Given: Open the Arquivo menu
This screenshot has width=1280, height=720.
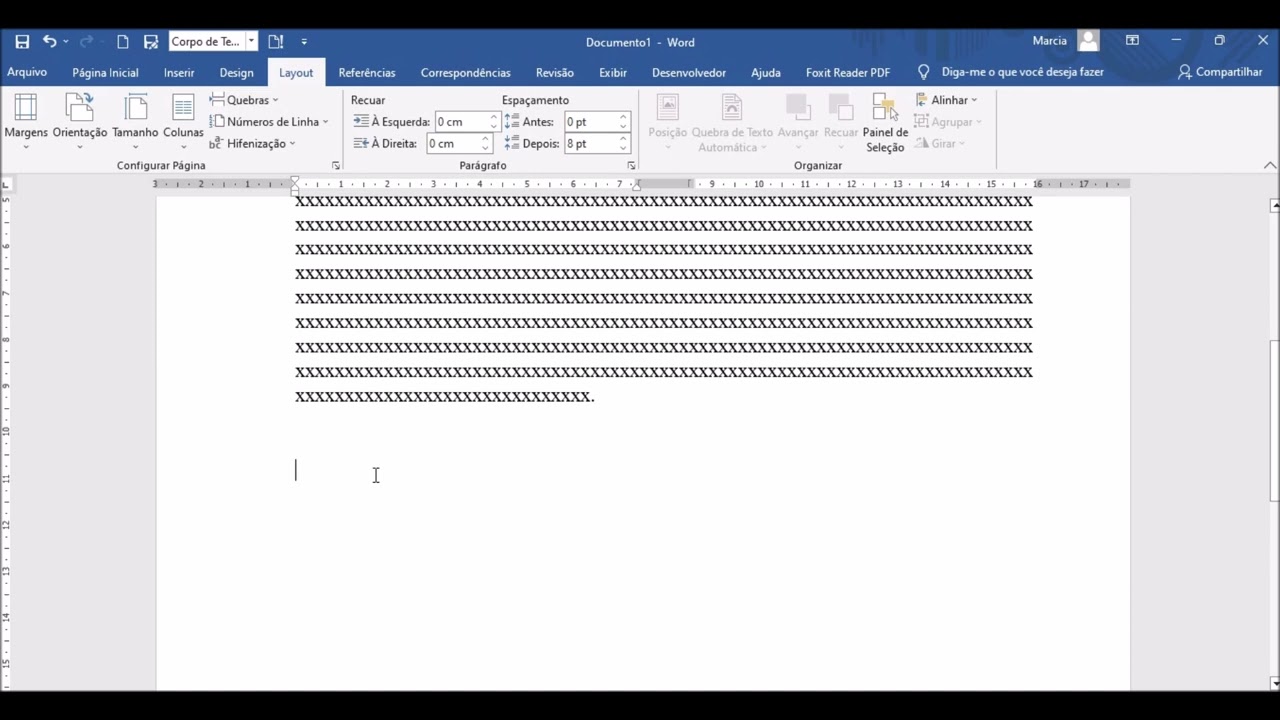Looking at the screenshot, I should [27, 72].
